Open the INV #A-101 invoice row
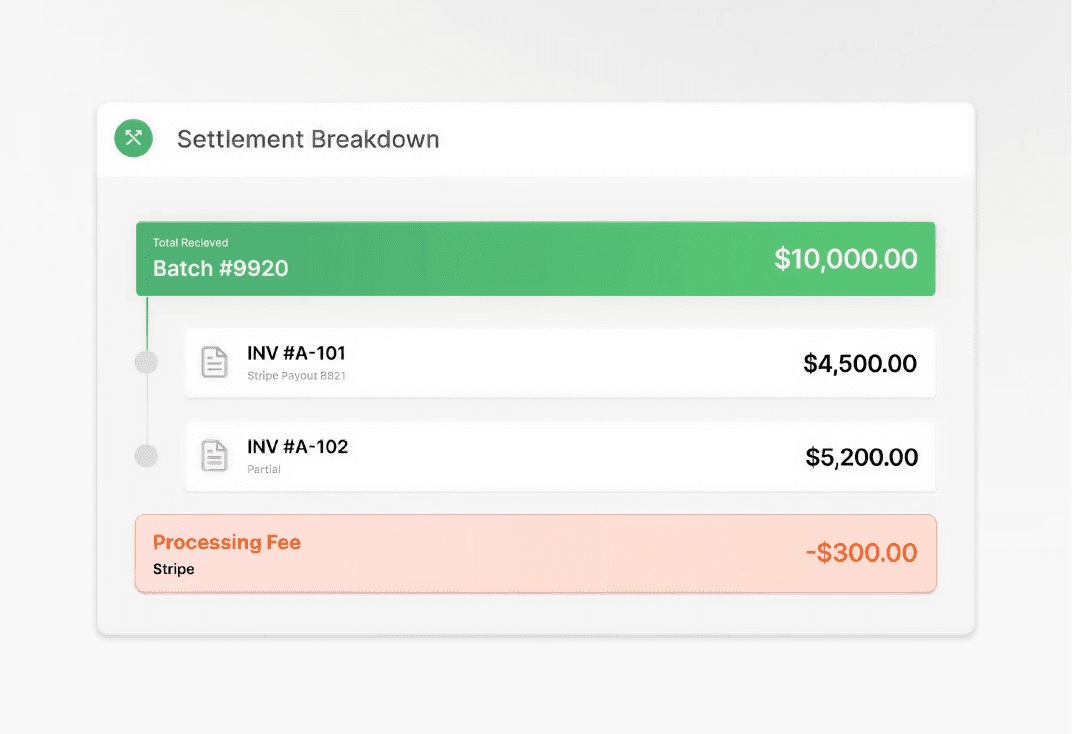Screen dimensions: 1072x734 (560, 363)
